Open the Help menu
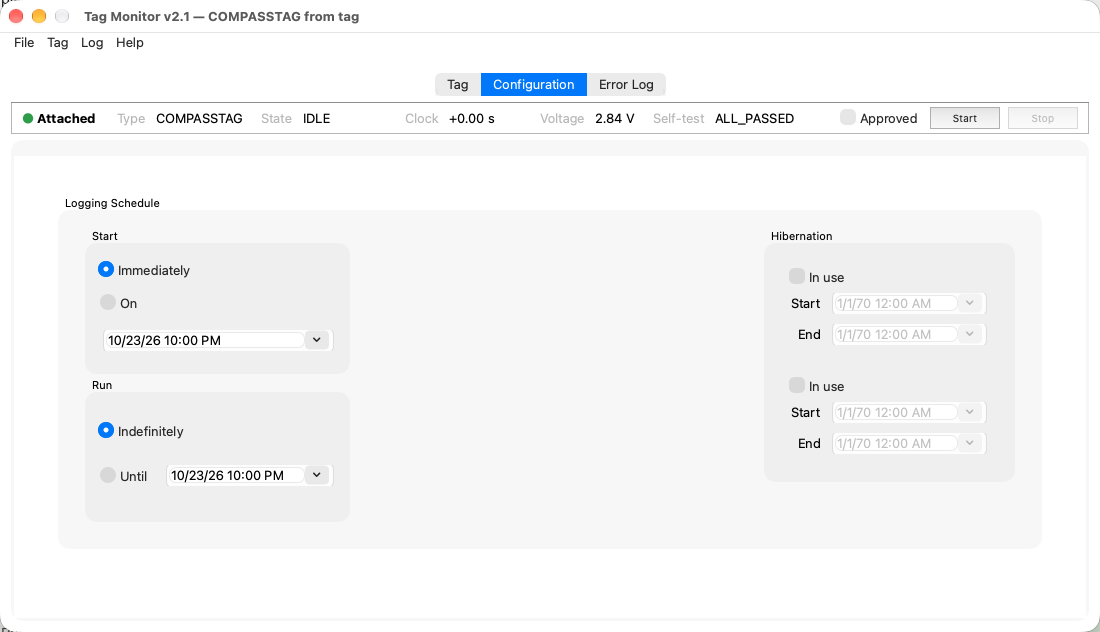Screen dimensions: 1100x632 [x=130, y=43]
